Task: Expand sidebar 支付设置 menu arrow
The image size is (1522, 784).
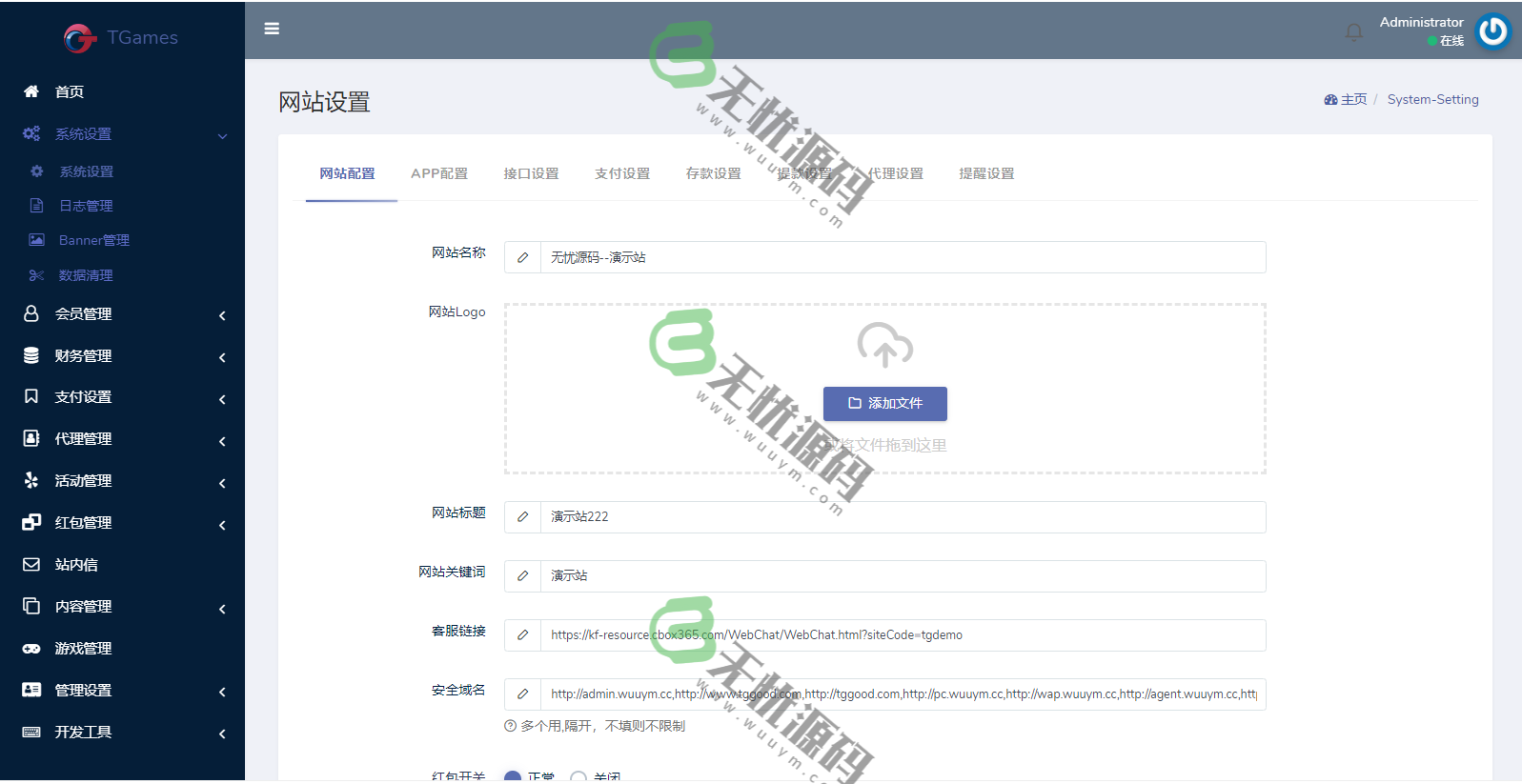Action: click(x=222, y=399)
